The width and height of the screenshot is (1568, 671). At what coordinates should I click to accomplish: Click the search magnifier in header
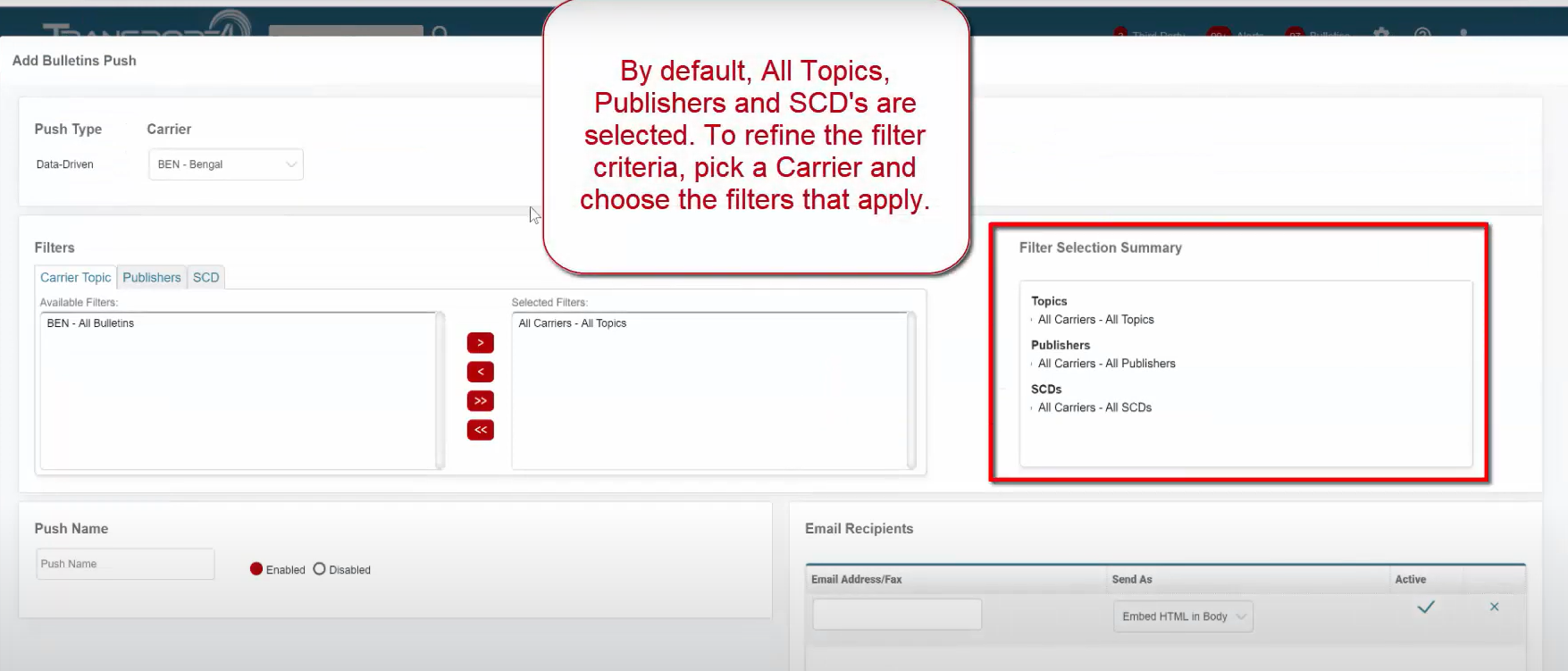click(x=440, y=33)
